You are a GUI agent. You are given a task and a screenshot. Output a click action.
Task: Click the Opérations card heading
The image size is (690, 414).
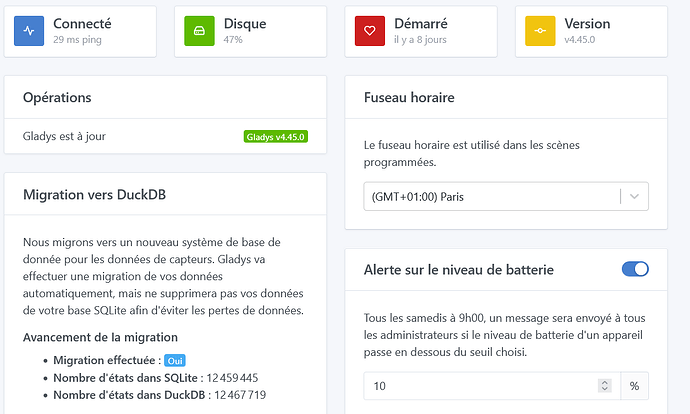pos(57,97)
